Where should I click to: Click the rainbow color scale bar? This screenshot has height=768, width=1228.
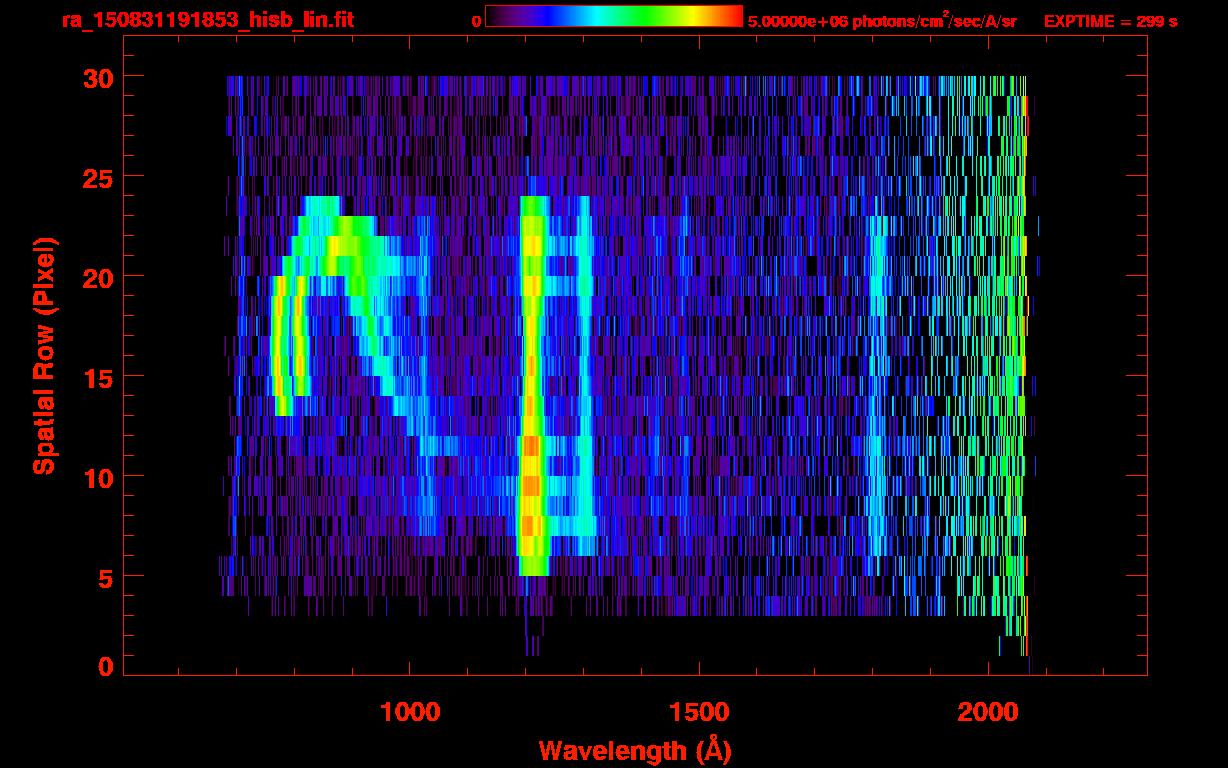tap(614, 17)
